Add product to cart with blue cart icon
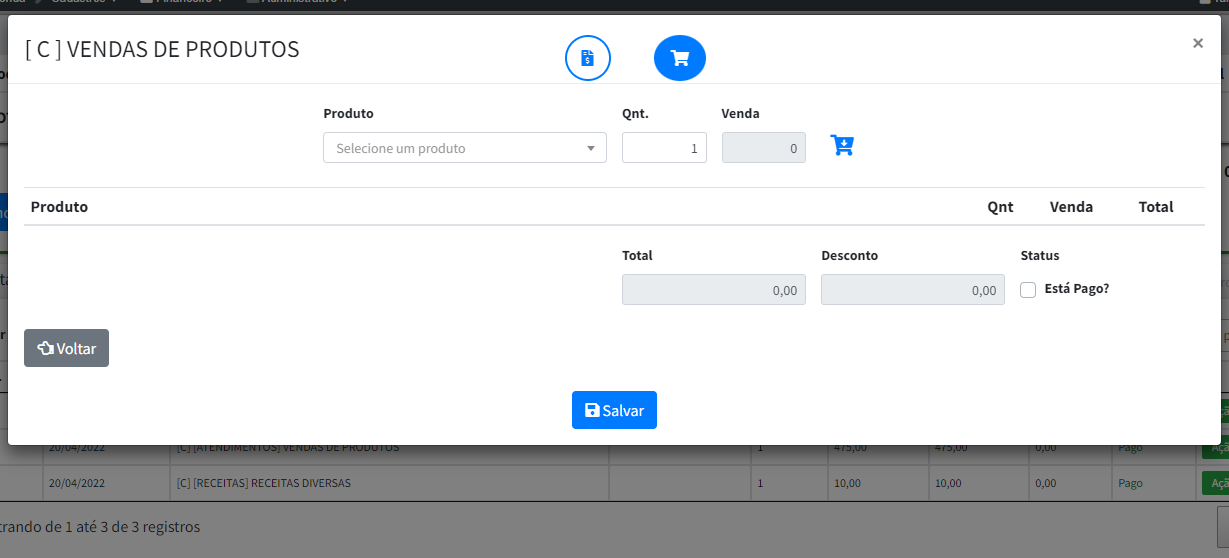Screen dimensions: 1229x558 [842, 146]
